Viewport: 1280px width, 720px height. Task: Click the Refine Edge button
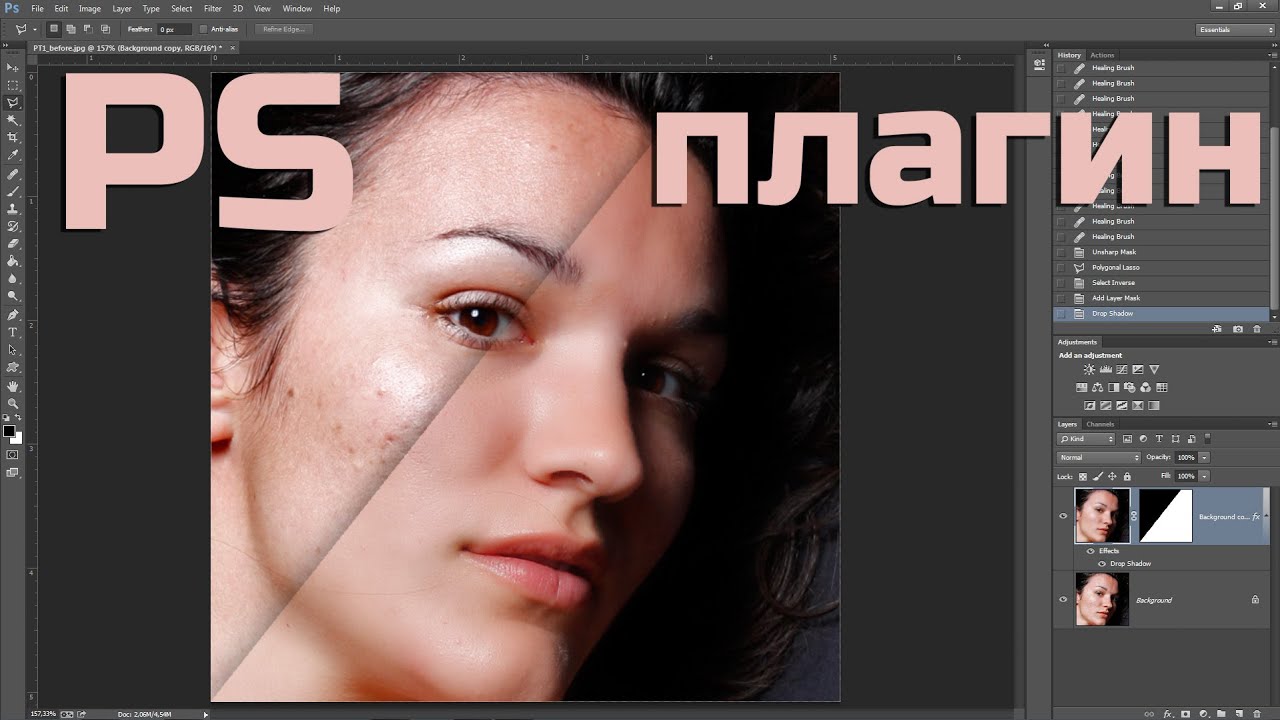pyautogui.click(x=284, y=29)
